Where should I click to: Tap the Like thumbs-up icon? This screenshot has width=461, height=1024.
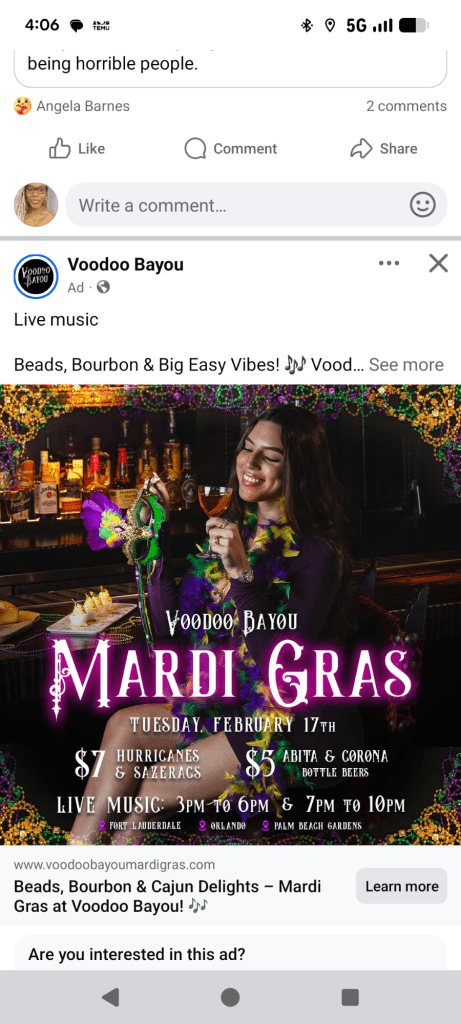pyautogui.click(x=59, y=148)
